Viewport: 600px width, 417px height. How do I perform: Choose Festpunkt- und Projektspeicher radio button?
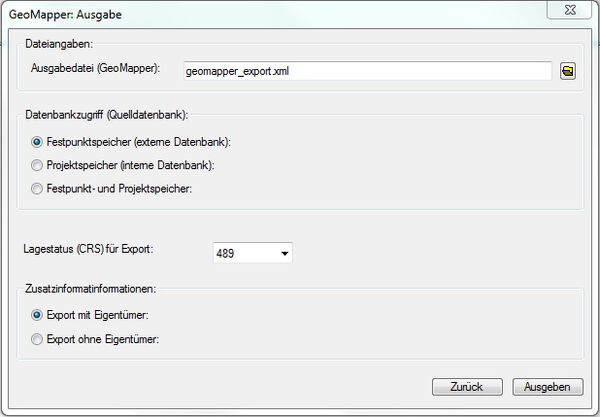[37, 188]
